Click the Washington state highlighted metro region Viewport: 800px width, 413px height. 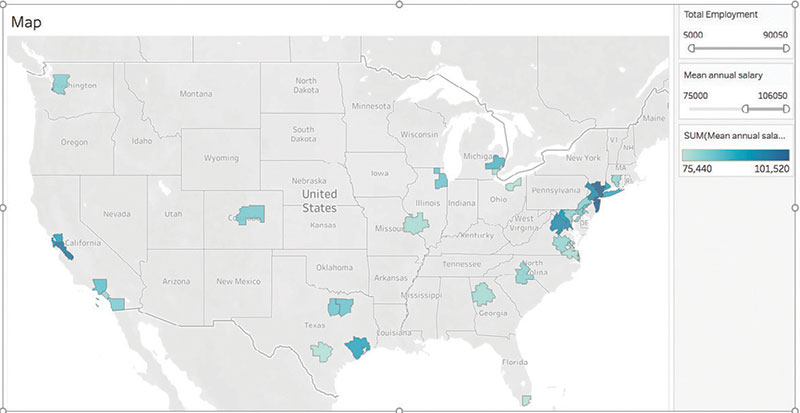click(x=61, y=83)
